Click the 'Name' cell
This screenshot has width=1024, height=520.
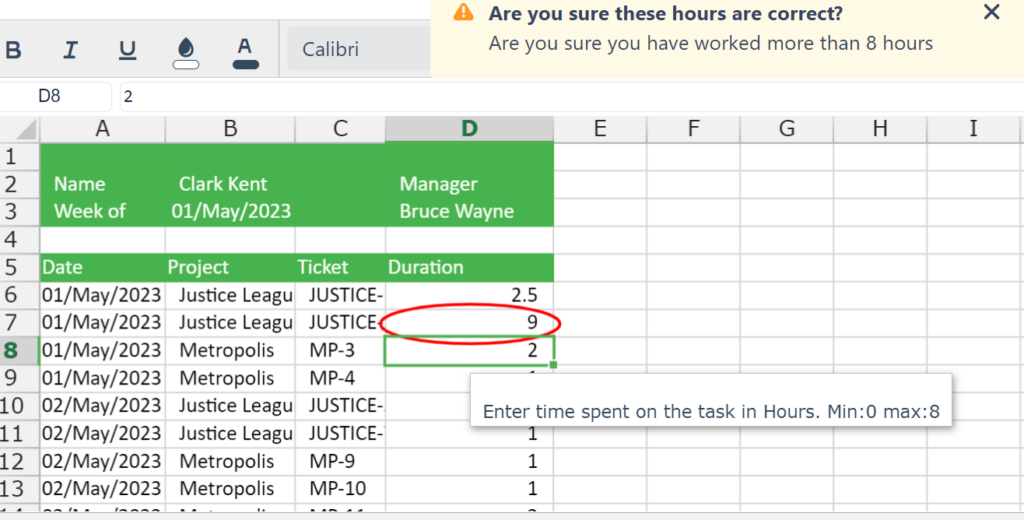[103, 184]
